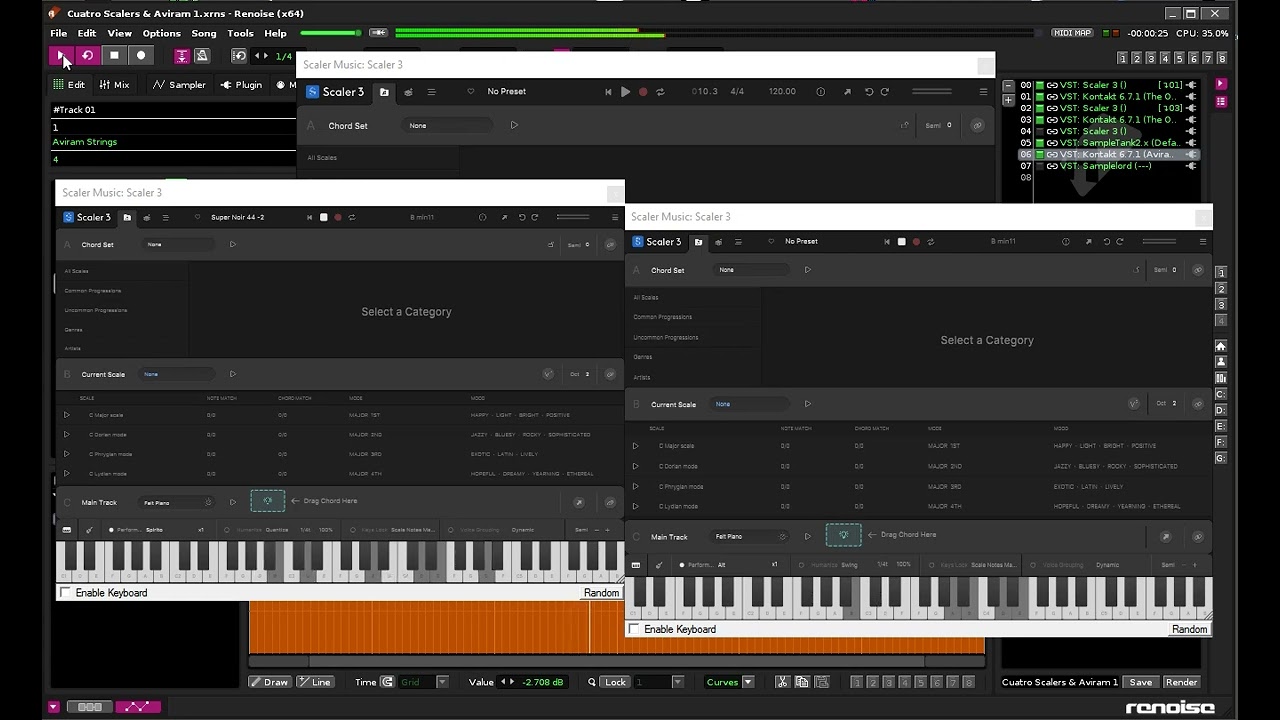The width and height of the screenshot is (1280, 720).
Task: Open the Curves dropdown
Action: pyautogui.click(x=730, y=682)
